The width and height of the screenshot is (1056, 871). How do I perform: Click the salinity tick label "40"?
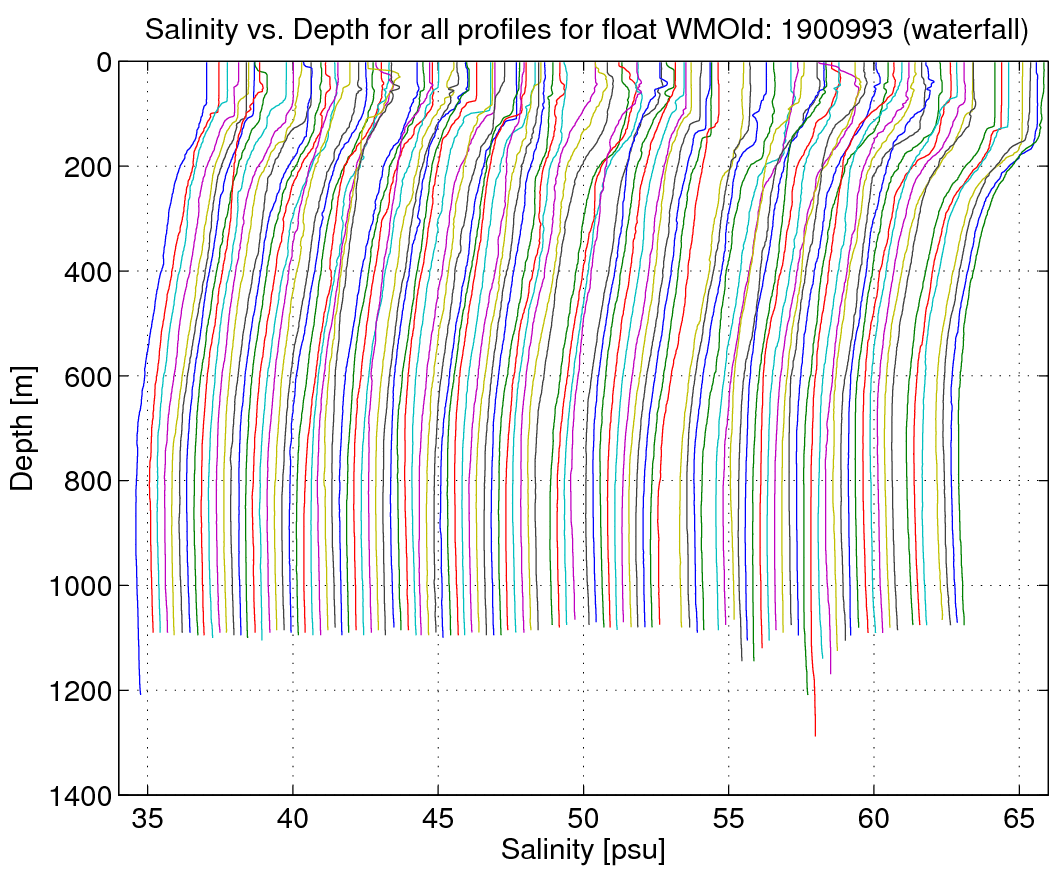pos(293,818)
